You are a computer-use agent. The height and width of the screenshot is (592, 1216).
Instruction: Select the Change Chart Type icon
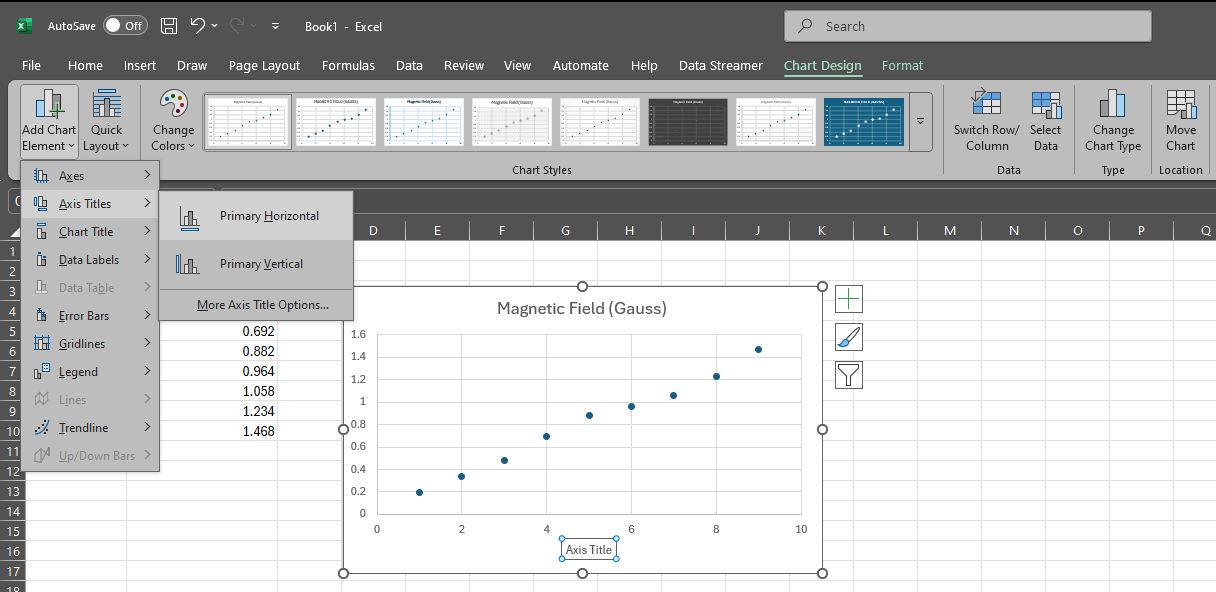pos(1113,120)
